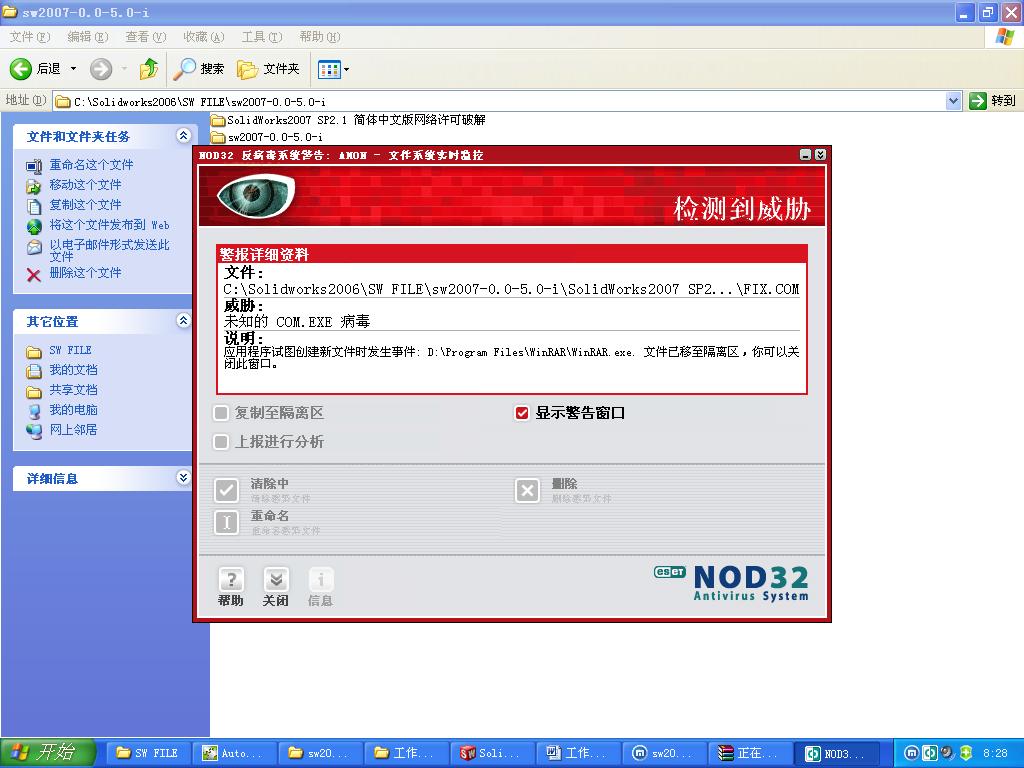Viewport: 1024px width, 768px height.
Task: Click the move file task icon
Action: pos(34,187)
